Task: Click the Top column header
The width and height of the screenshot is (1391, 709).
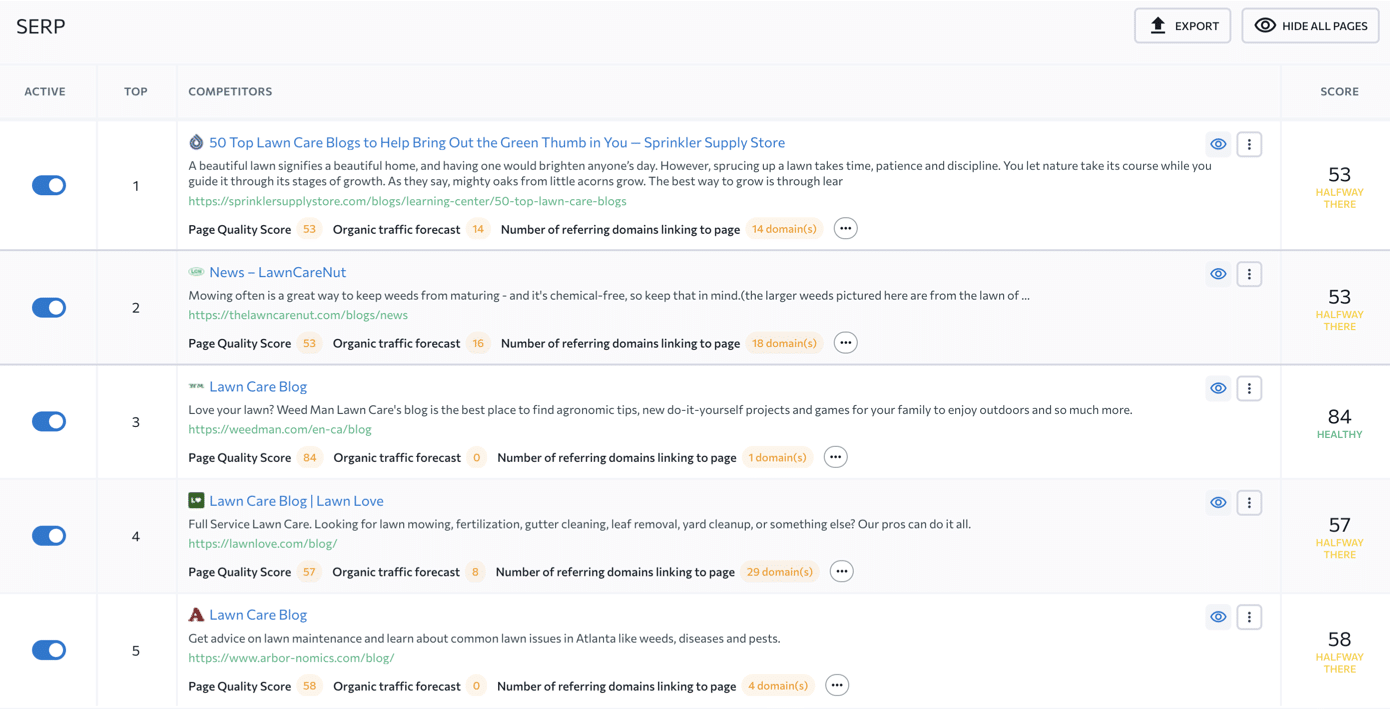Action: click(x=136, y=91)
